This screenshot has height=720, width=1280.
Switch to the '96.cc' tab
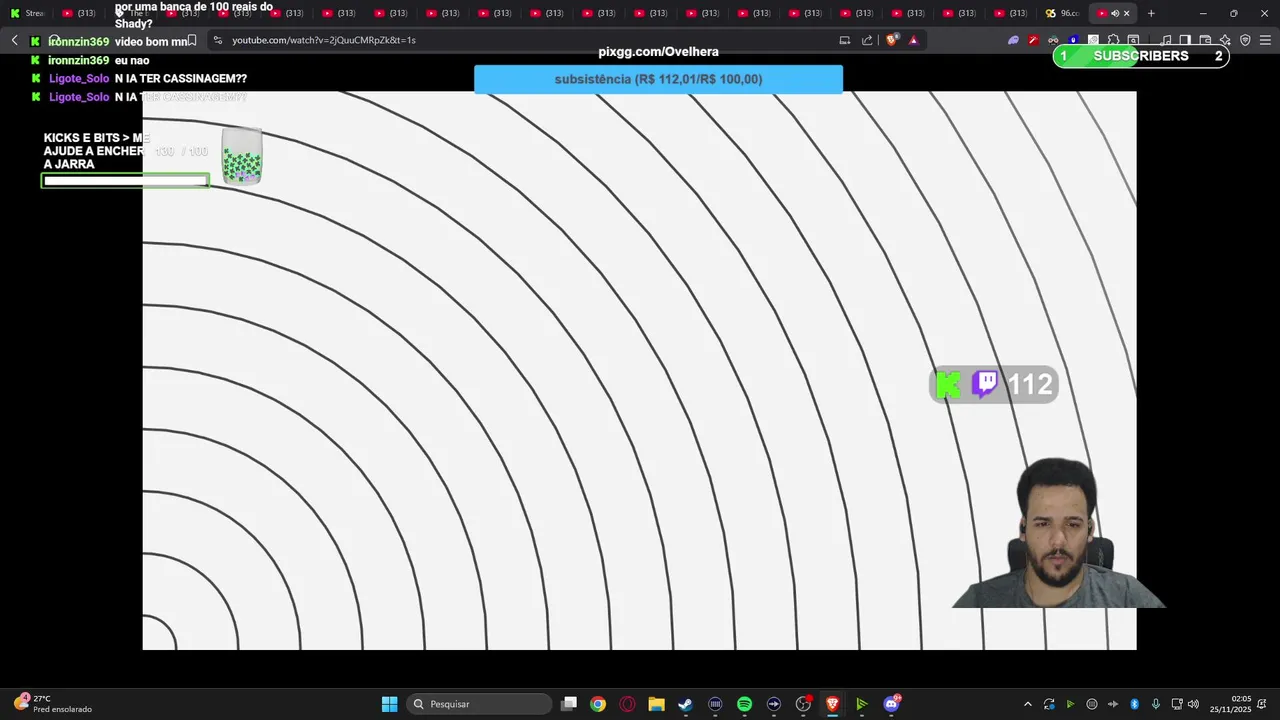coord(1063,13)
